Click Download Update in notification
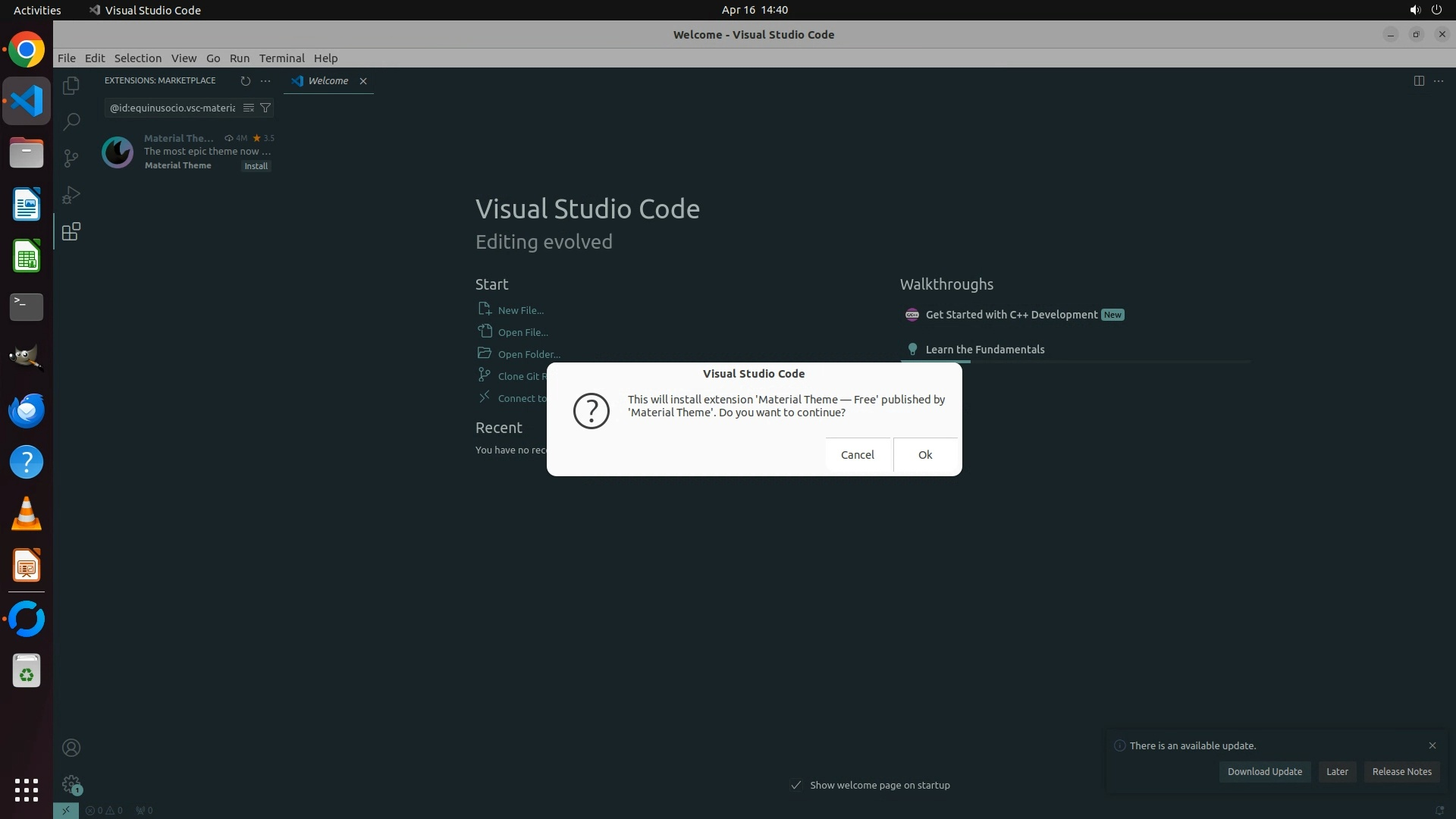 coord(1264,771)
